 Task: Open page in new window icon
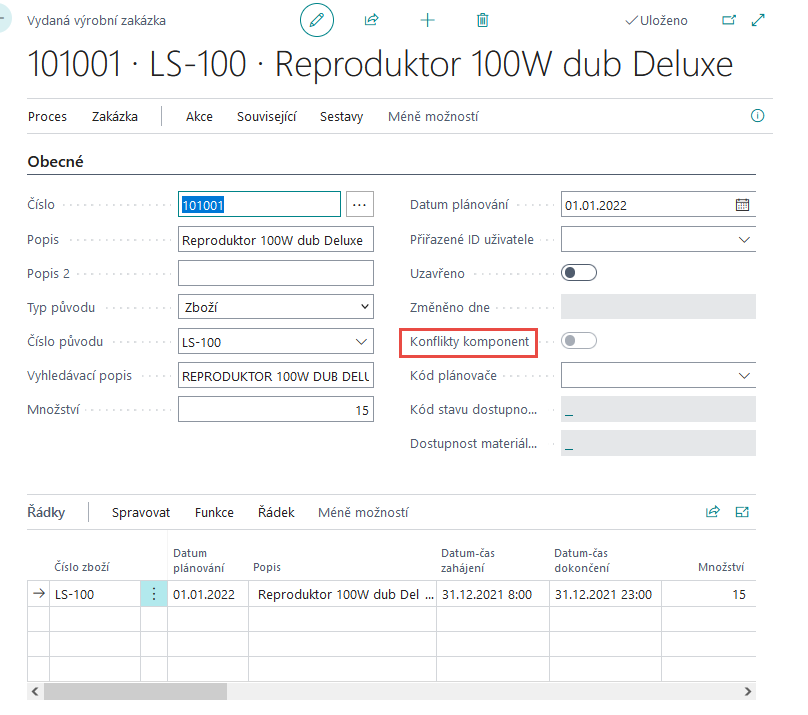point(728,20)
